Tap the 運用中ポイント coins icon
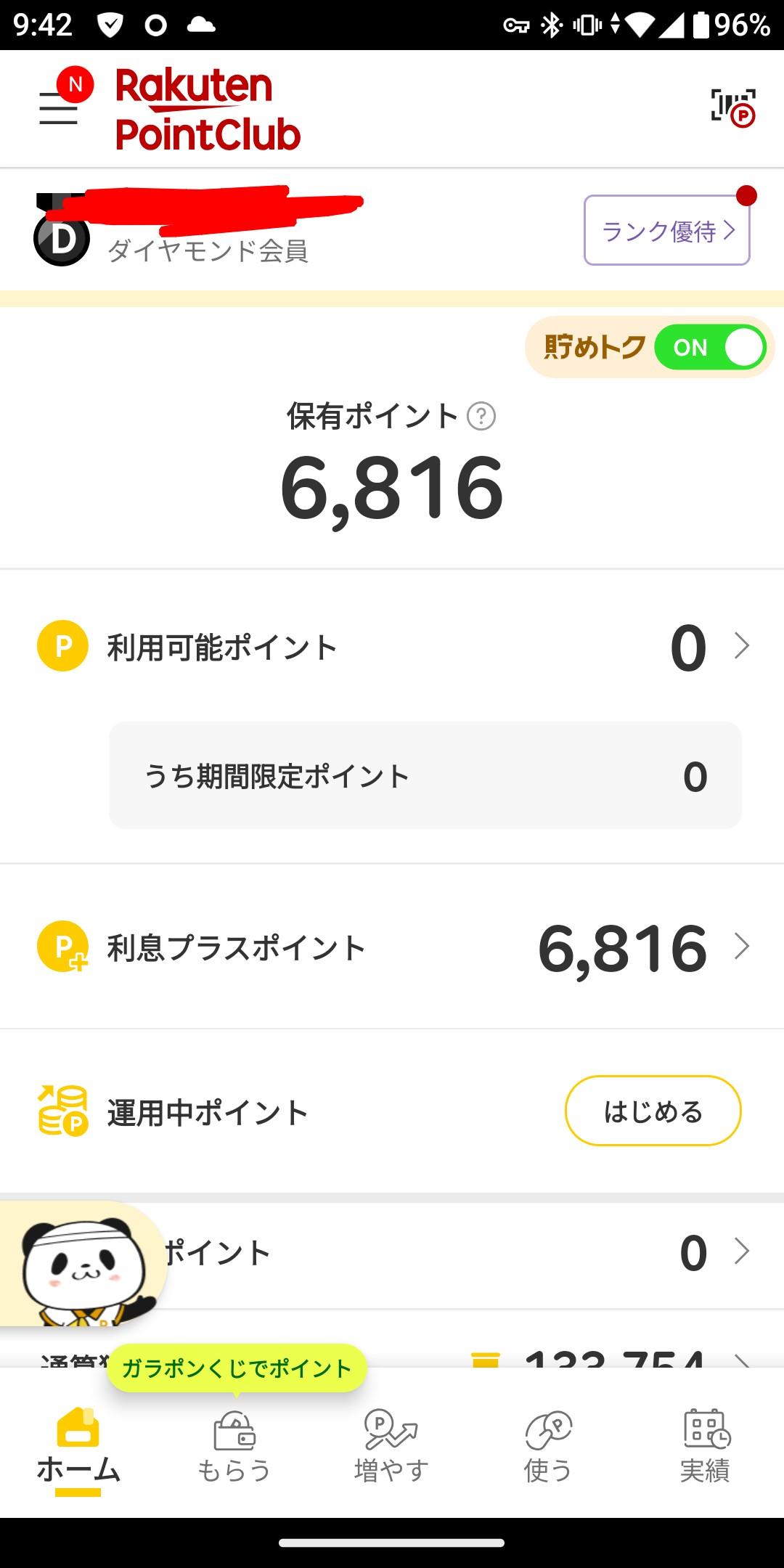 (62, 1111)
